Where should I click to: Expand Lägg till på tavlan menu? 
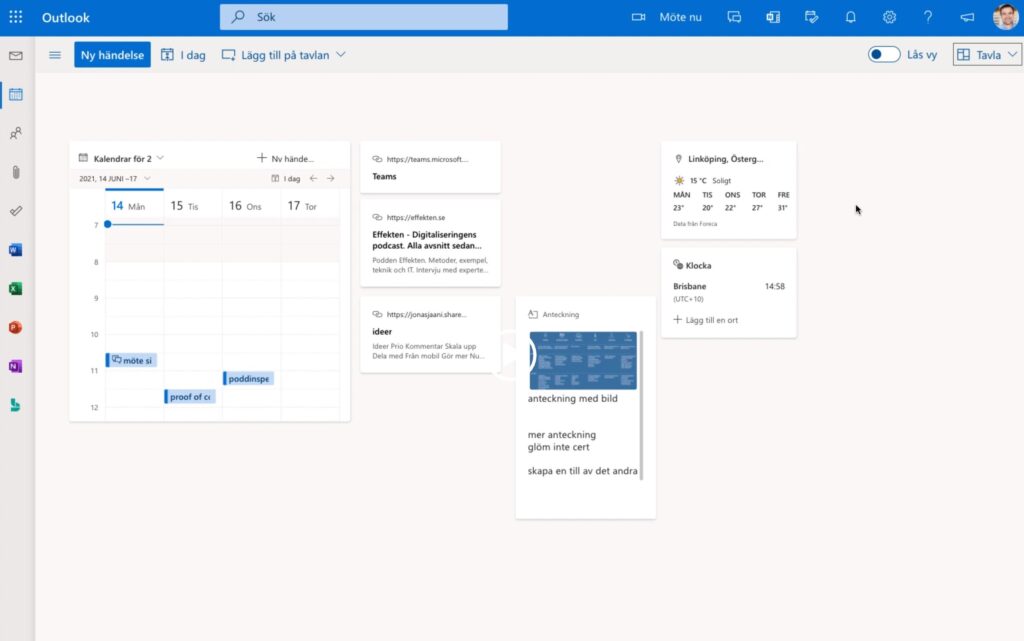[x=284, y=55]
